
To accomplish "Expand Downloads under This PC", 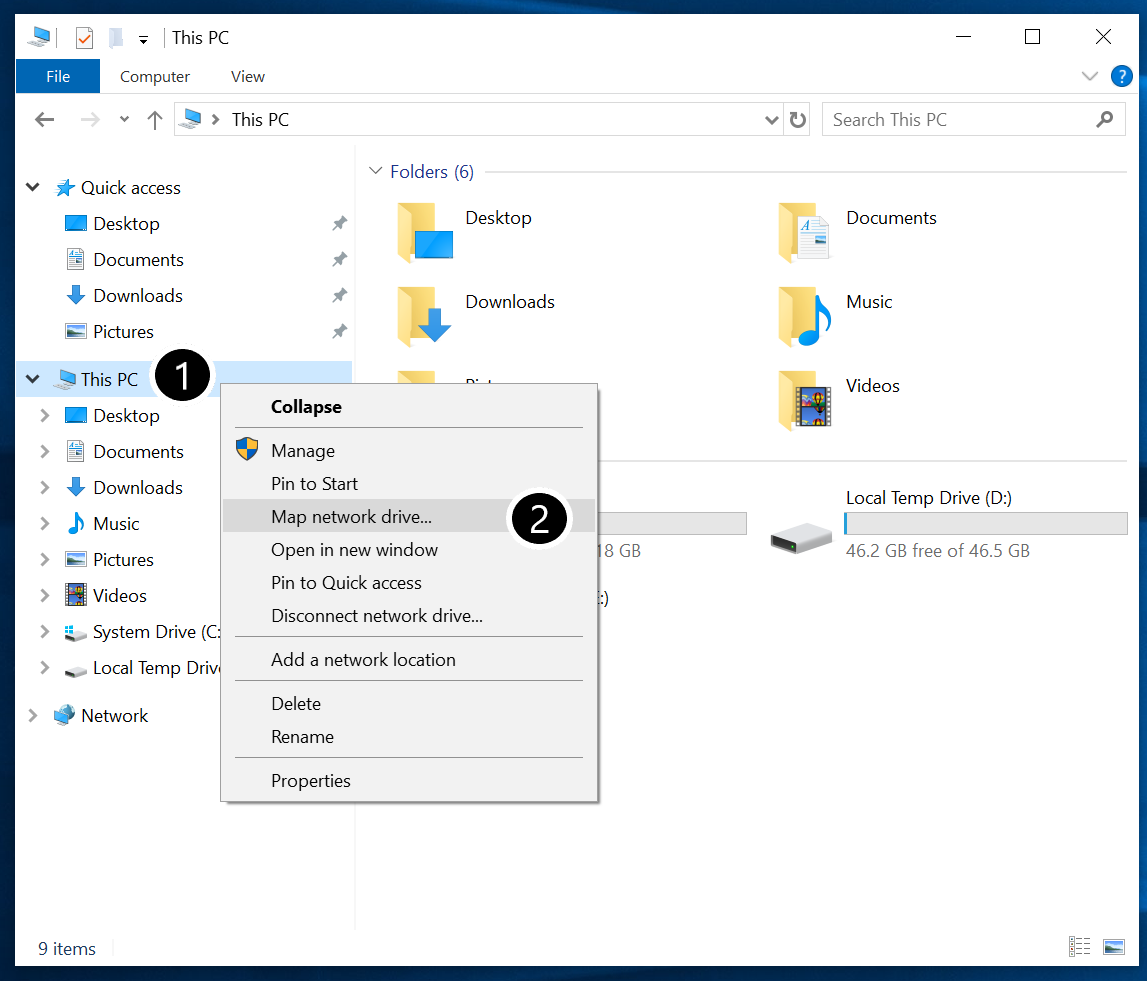I will pyautogui.click(x=45, y=487).
